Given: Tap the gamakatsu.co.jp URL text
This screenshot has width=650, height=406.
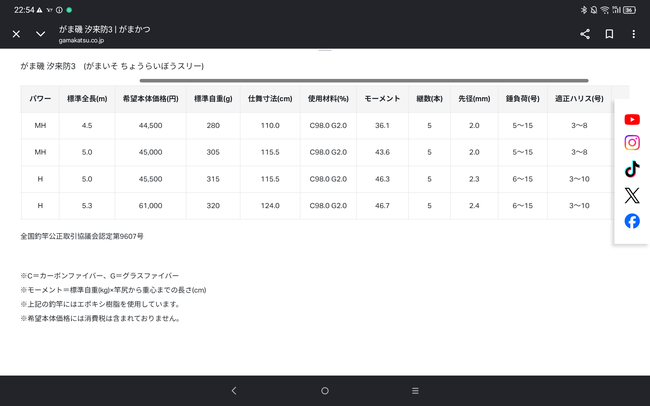Looking at the screenshot, I should (x=81, y=40).
